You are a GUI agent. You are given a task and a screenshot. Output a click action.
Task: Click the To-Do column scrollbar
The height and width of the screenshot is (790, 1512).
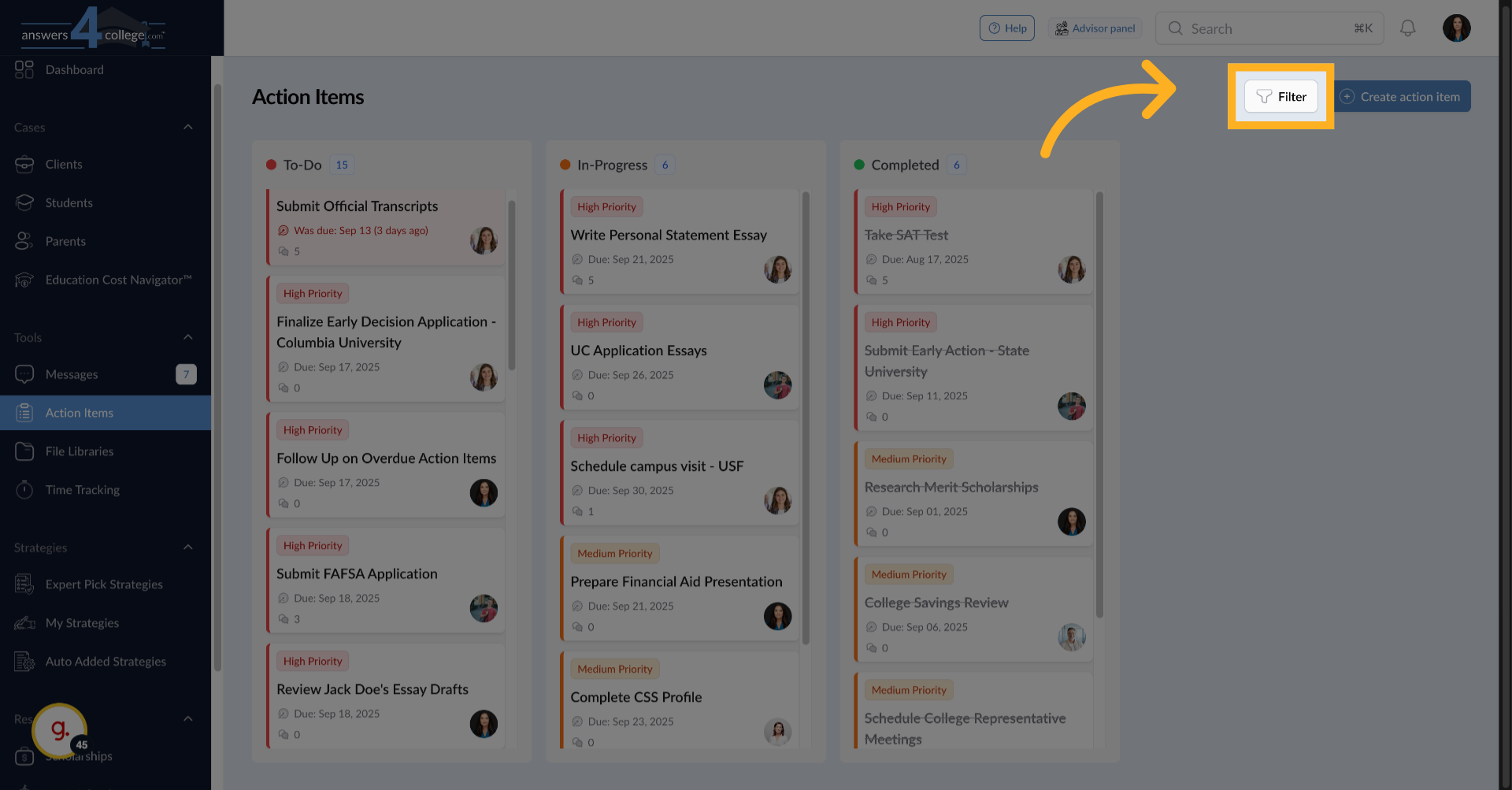512,284
